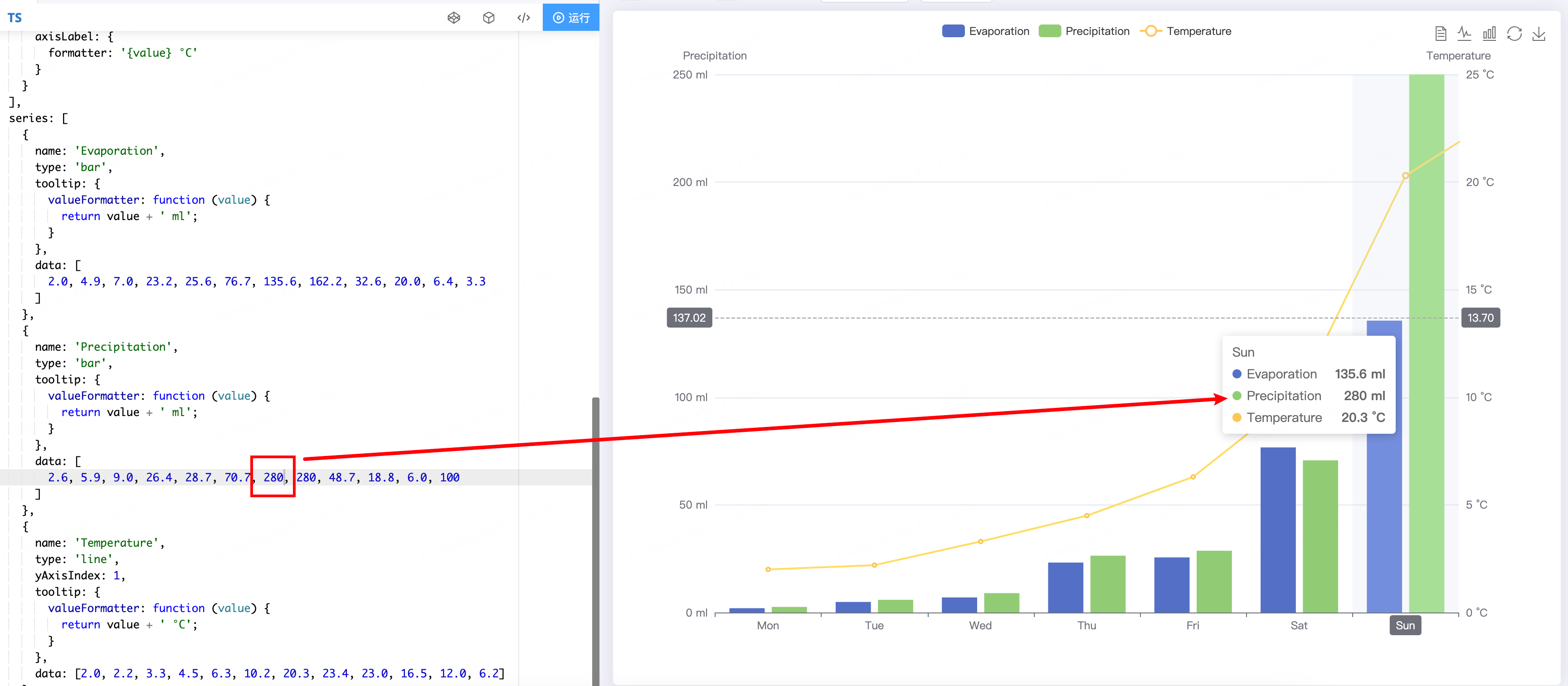1568x686 pixels.
Task: Click value 135.6 in Evaporation data
Action: [280, 281]
